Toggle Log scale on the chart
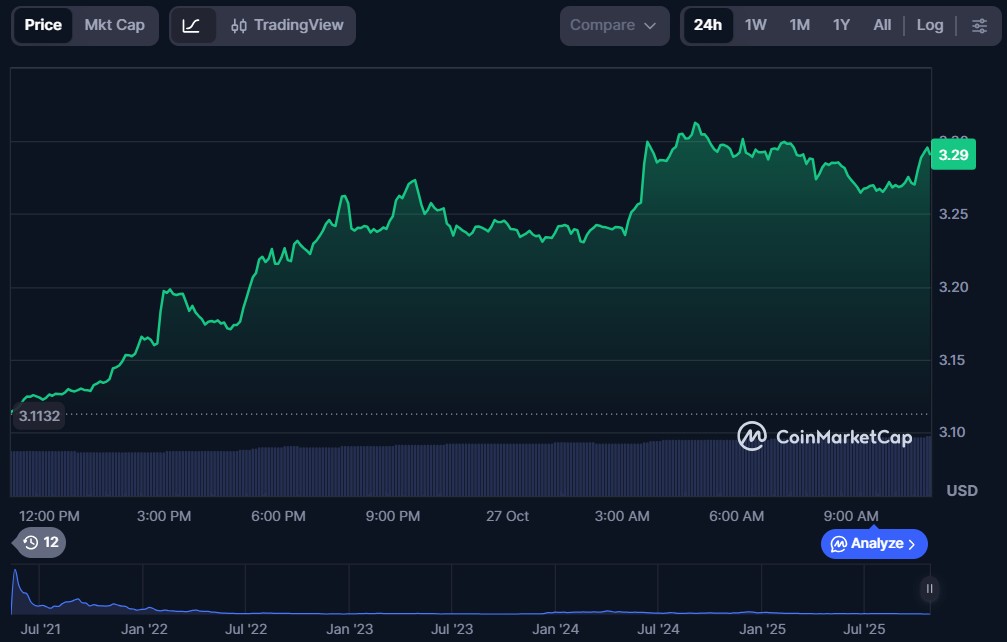 [929, 26]
